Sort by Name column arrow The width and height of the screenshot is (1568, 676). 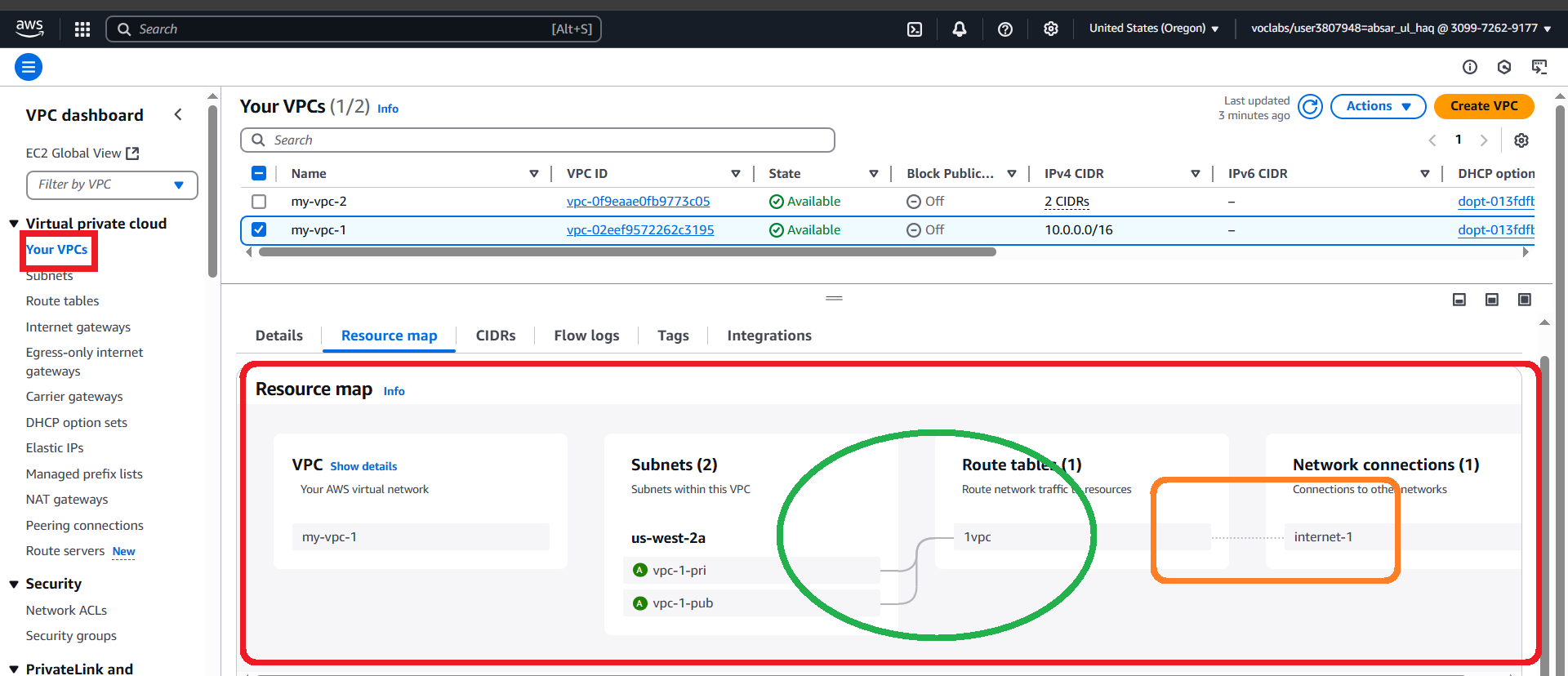(534, 174)
